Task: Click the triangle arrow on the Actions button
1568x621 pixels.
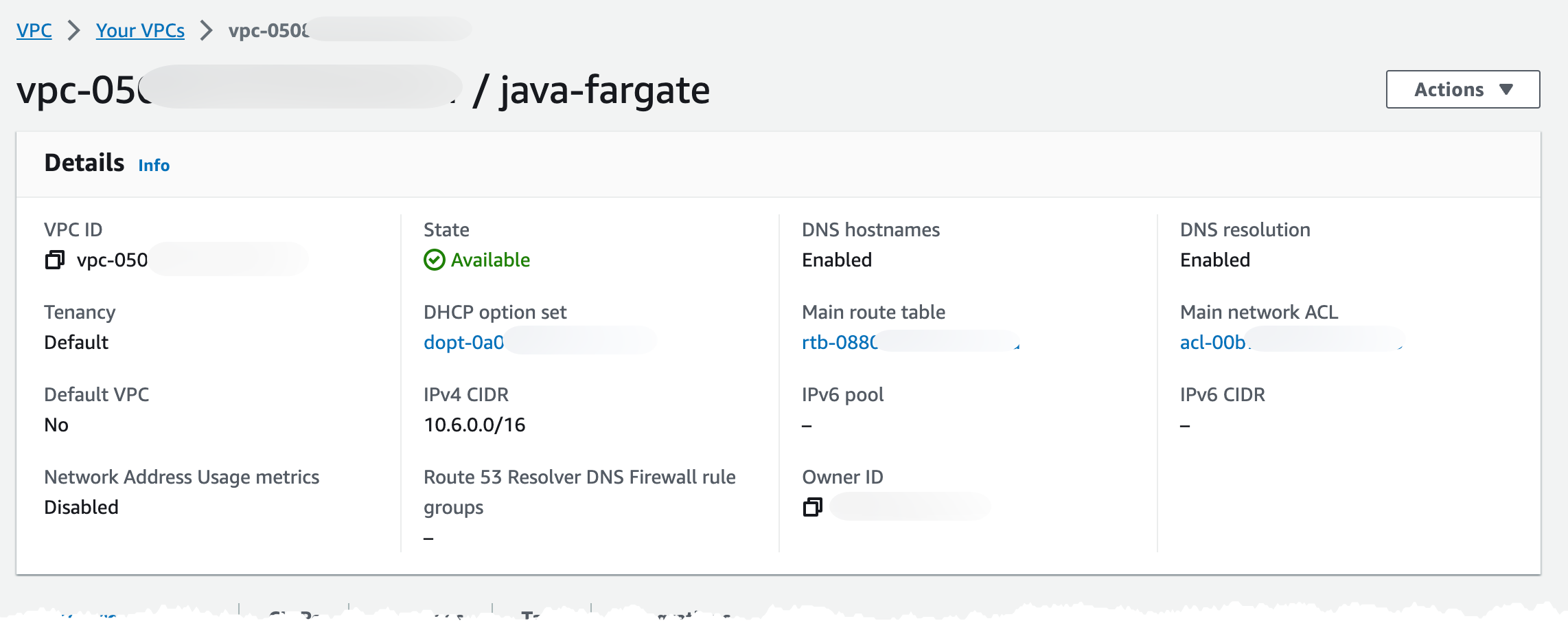Action: pos(1506,89)
